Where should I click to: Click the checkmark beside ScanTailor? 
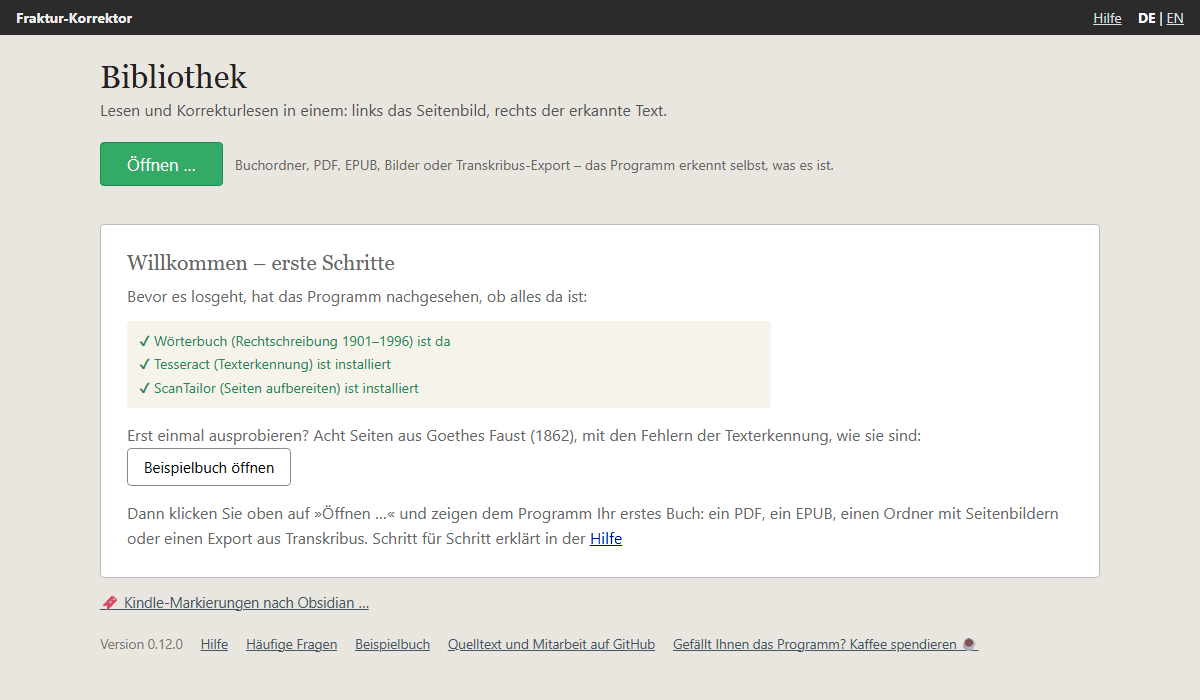[145, 388]
